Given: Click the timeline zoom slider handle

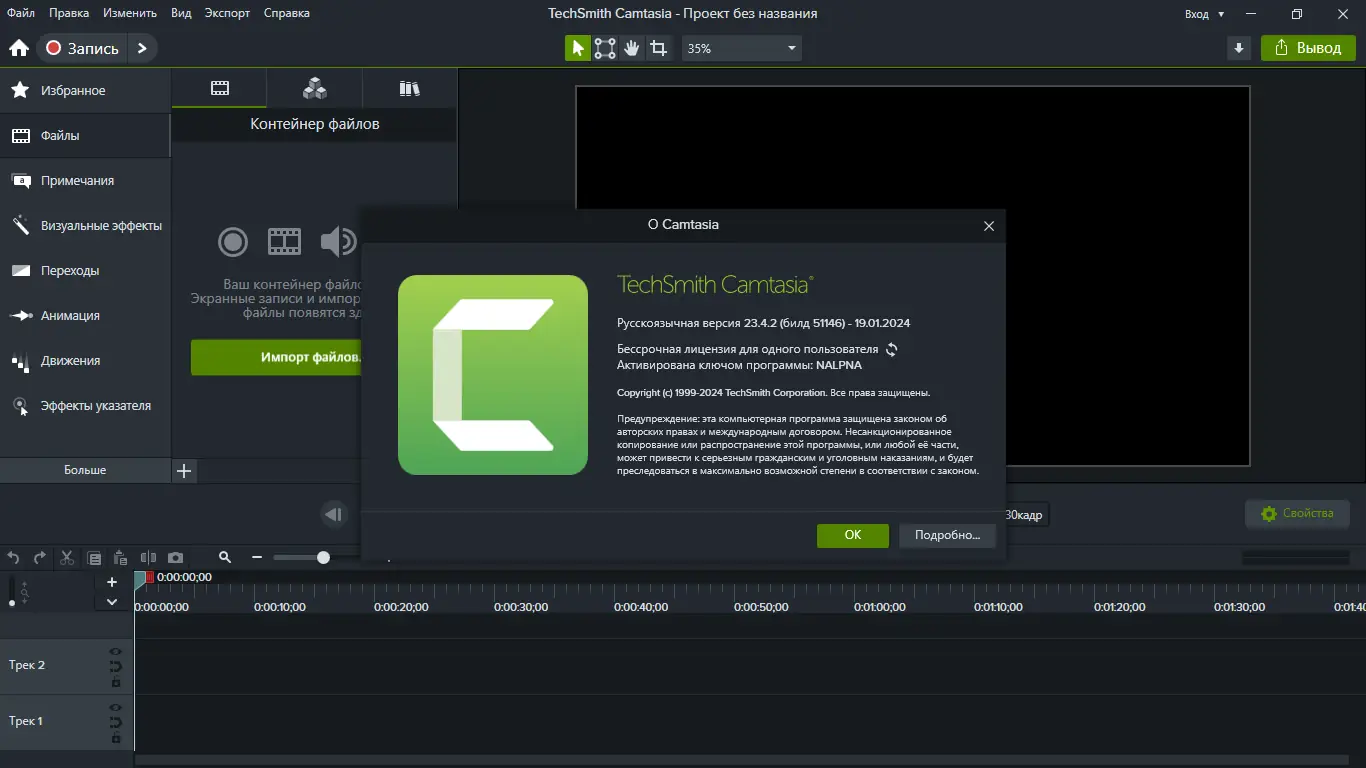Looking at the screenshot, I should (323, 558).
